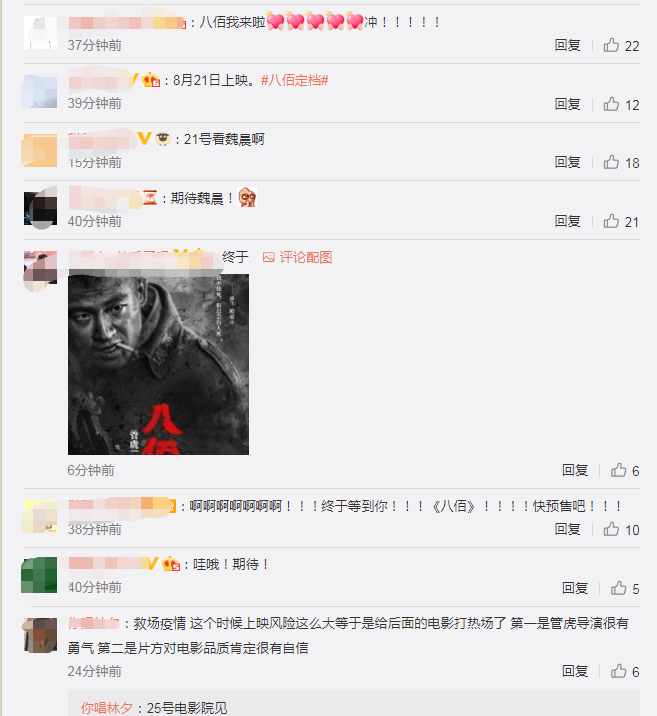Reply to the 八佰我来啦 comment
Screen dimensions: 657x716
click(568, 45)
